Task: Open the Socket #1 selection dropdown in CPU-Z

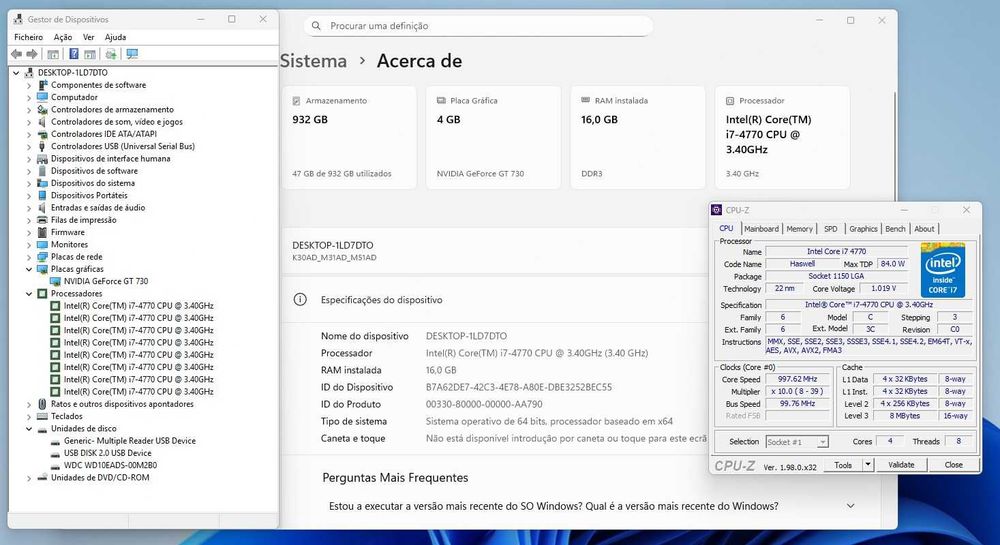Action: click(823, 442)
